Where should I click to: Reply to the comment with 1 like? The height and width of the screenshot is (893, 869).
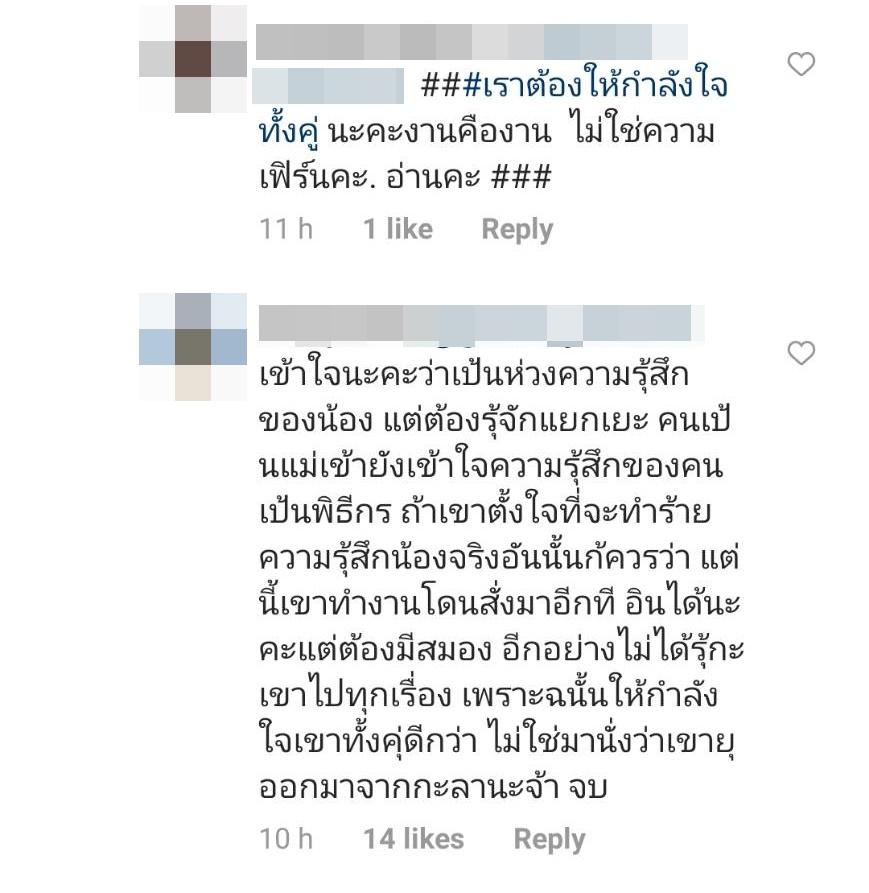(x=517, y=230)
